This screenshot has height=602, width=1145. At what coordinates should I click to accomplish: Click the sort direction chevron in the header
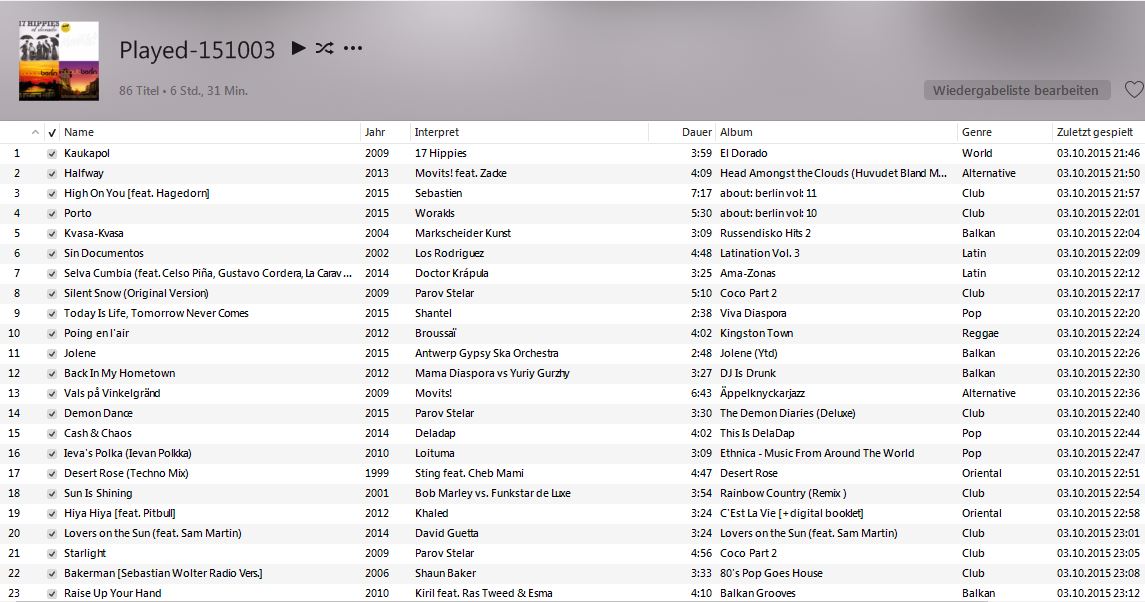click(33, 131)
